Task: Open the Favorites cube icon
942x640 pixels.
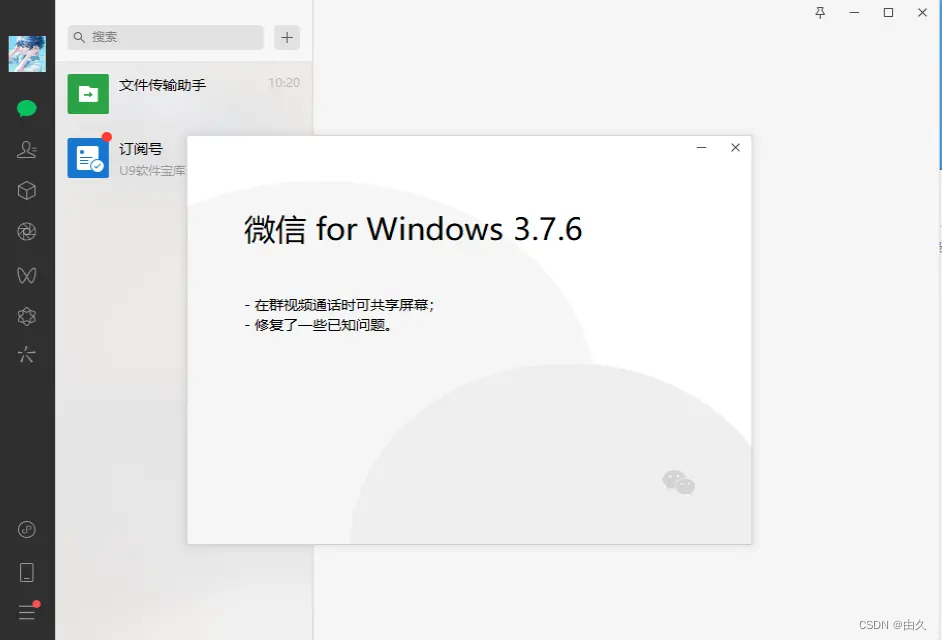Action: coord(26,190)
